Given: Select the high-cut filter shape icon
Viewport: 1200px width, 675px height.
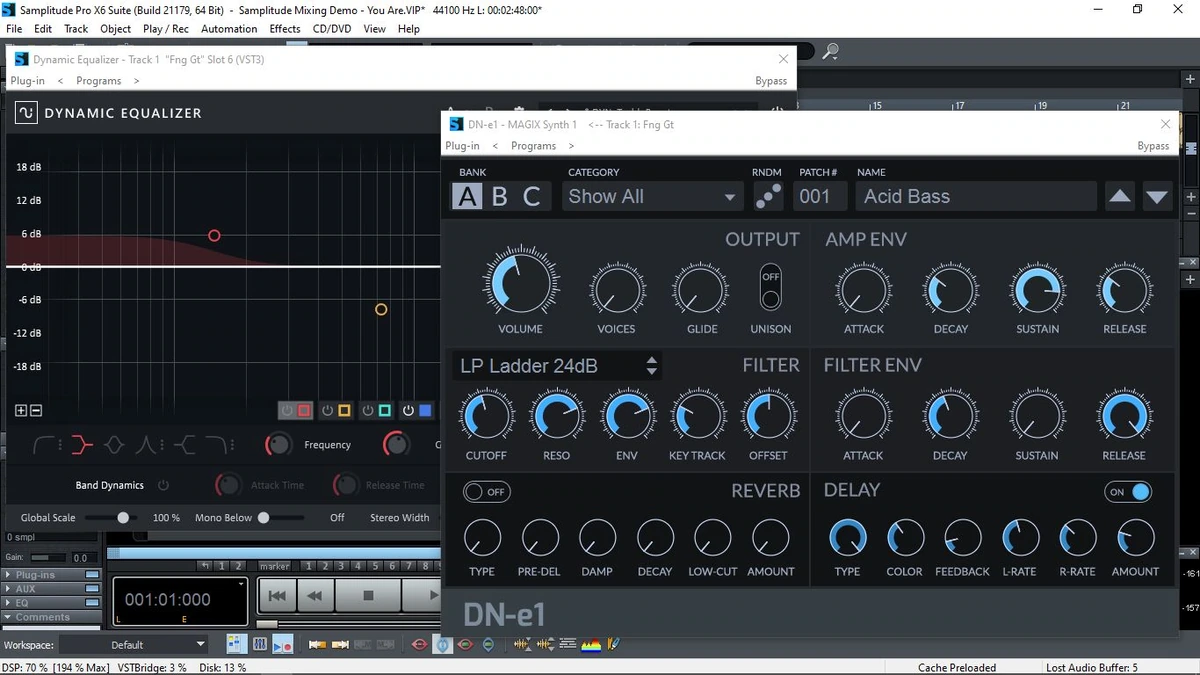Looking at the screenshot, I should point(218,444).
